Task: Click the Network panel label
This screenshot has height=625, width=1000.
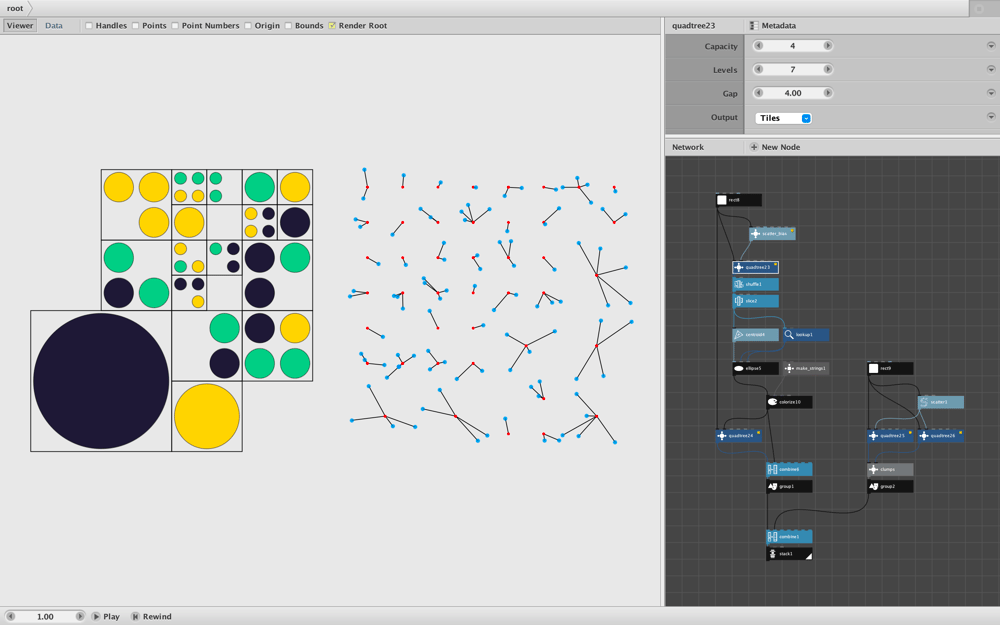Action: tap(688, 147)
